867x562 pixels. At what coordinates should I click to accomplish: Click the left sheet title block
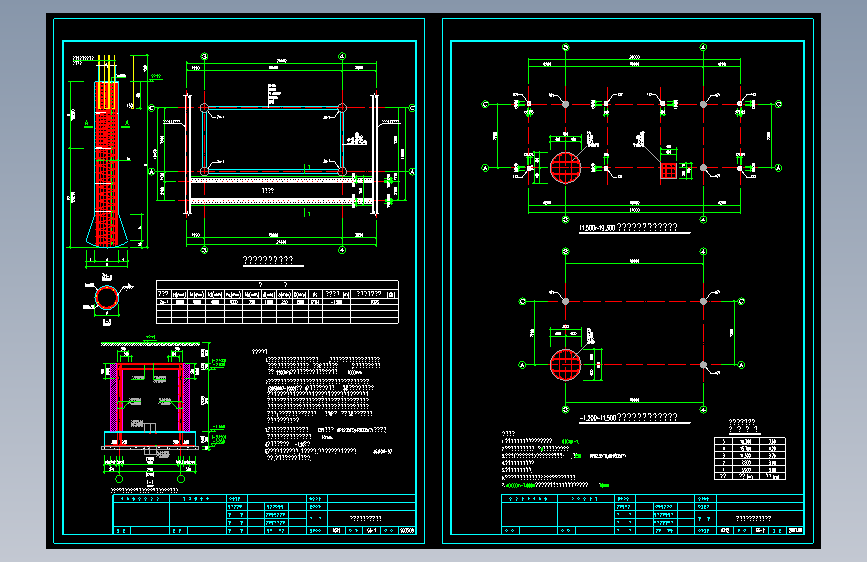[264, 514]
